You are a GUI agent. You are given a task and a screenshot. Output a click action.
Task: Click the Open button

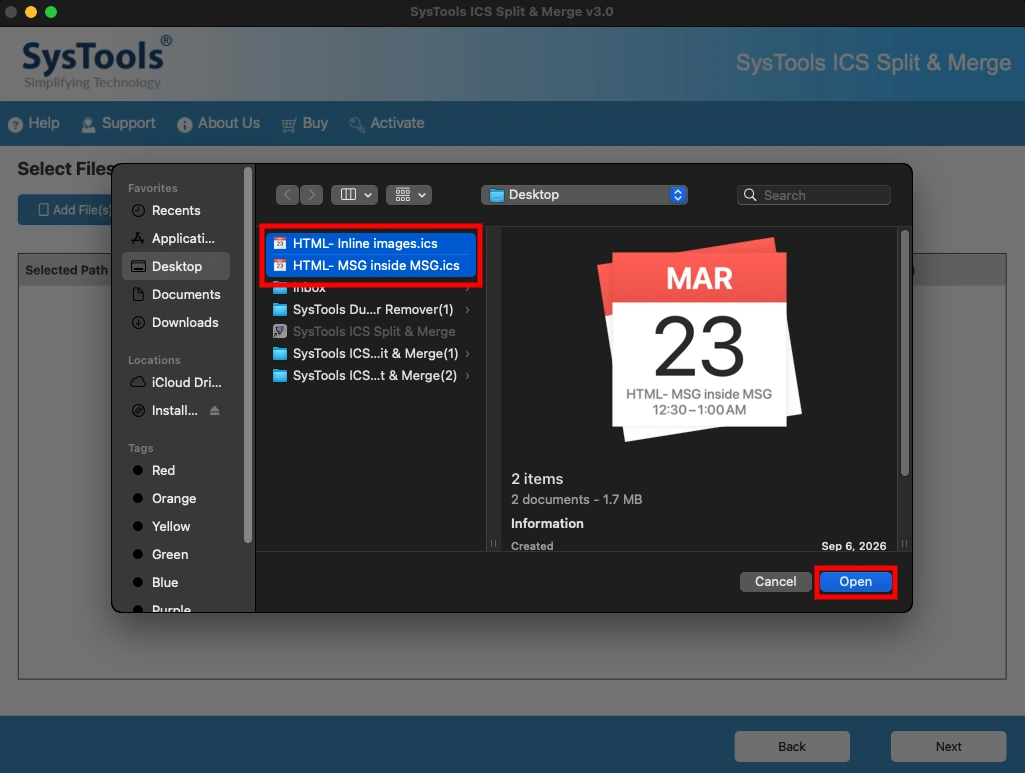point(855,582)
